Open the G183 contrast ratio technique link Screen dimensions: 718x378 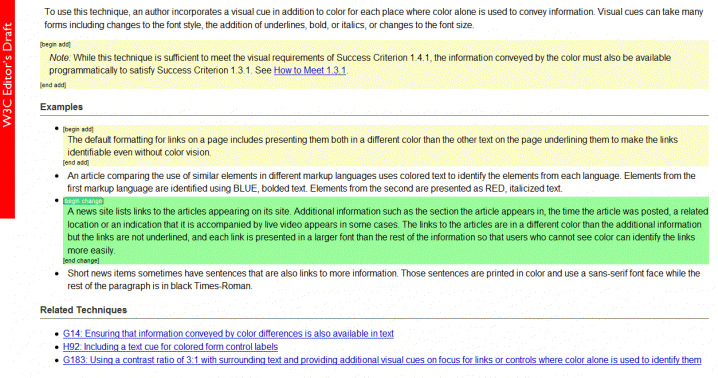382,360
